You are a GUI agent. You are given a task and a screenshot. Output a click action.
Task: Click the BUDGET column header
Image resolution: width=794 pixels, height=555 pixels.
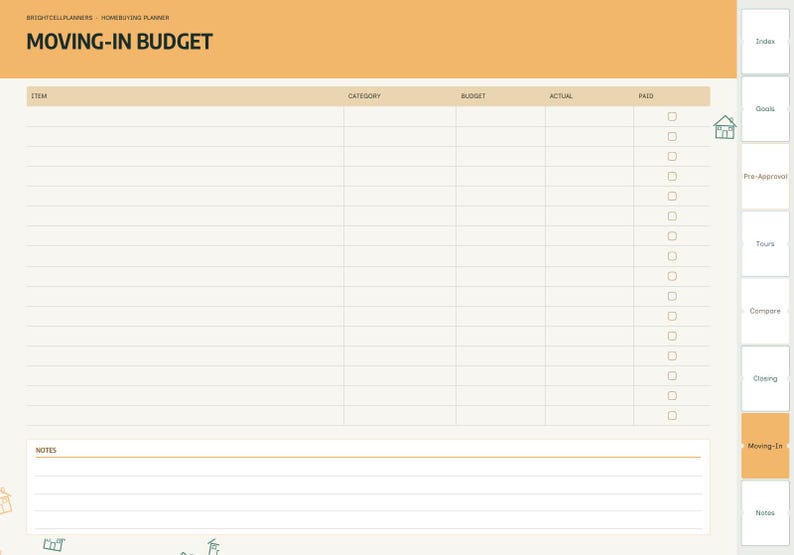473,96
